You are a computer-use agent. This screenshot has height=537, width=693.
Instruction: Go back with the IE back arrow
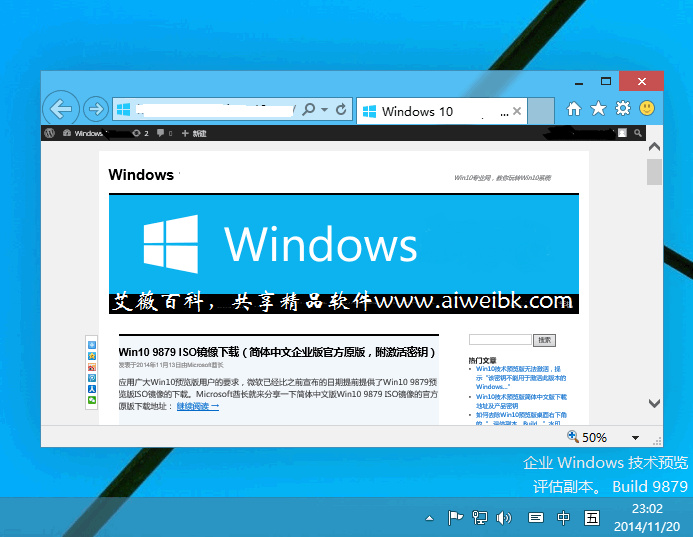point(61,109)
